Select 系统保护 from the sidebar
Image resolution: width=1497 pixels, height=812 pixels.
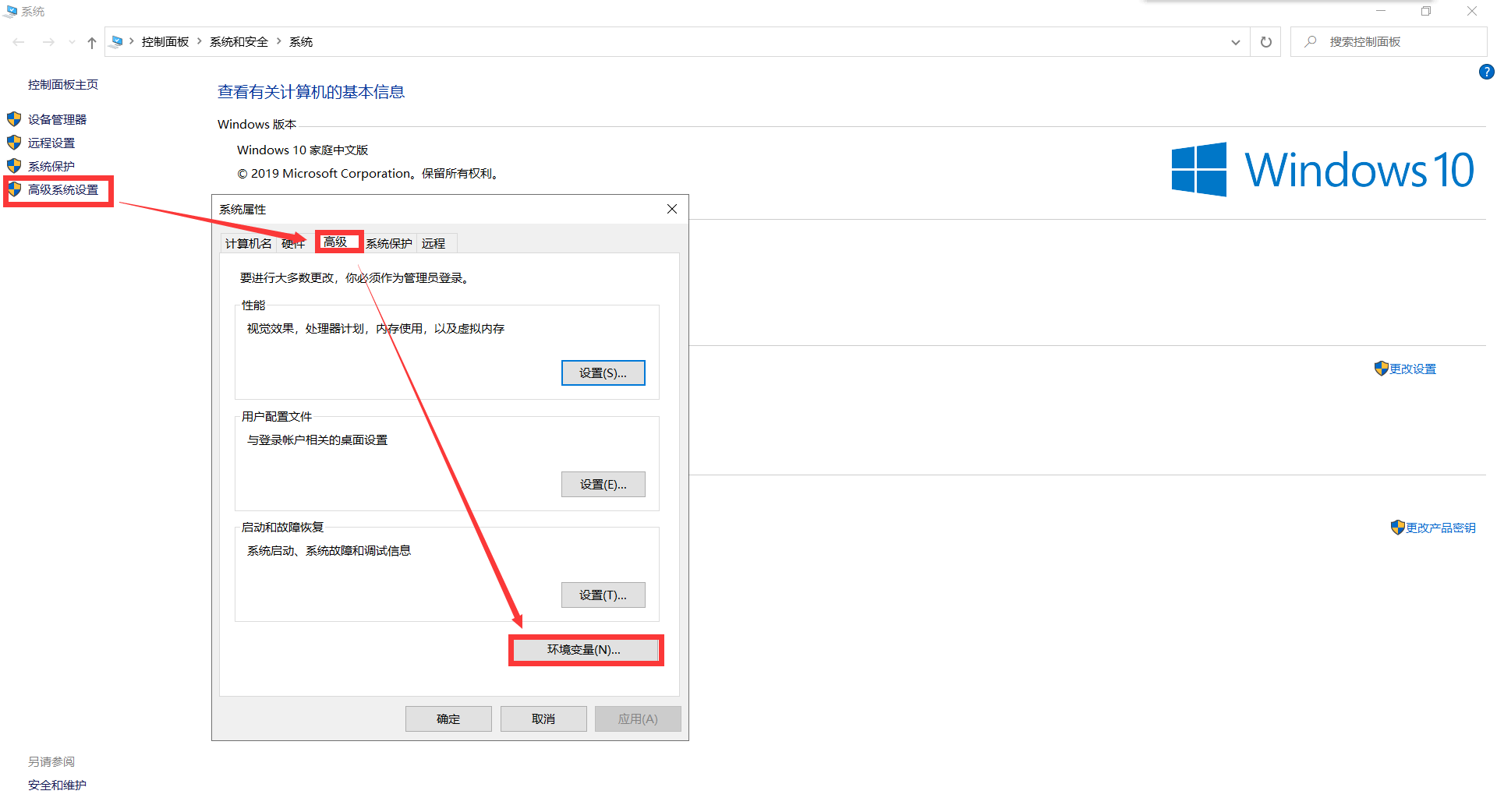(50, 165)
